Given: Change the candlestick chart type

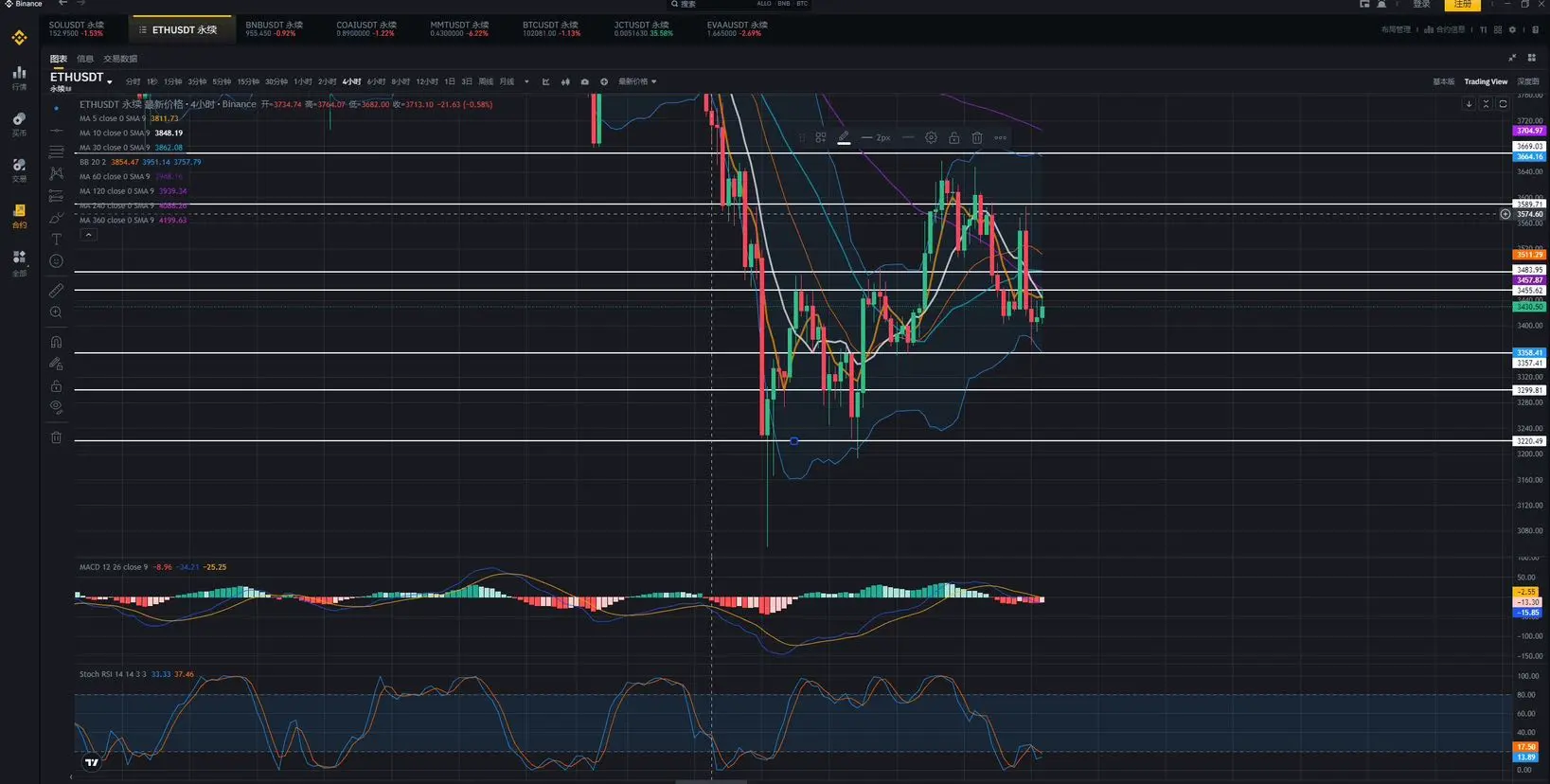Looking at the screenshot, I should pos(565,81).
